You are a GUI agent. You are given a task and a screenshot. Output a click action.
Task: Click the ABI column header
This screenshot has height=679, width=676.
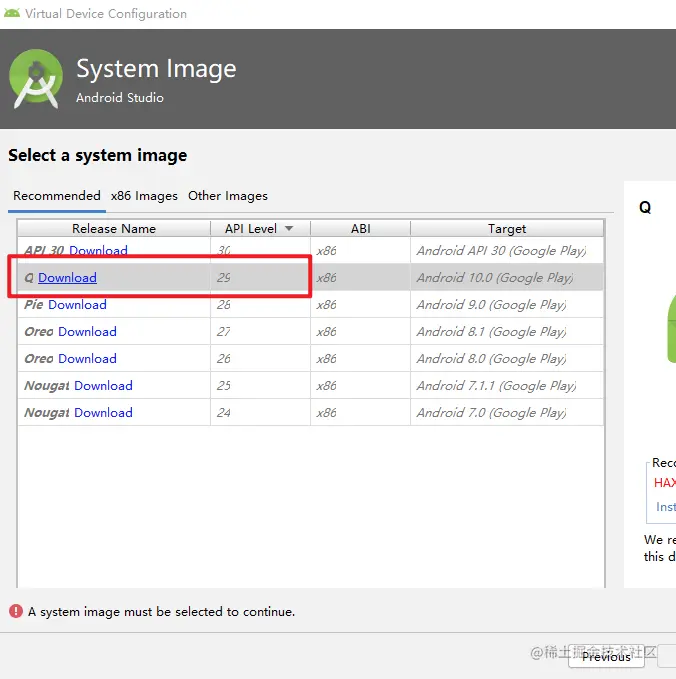(x=360, y=228)
